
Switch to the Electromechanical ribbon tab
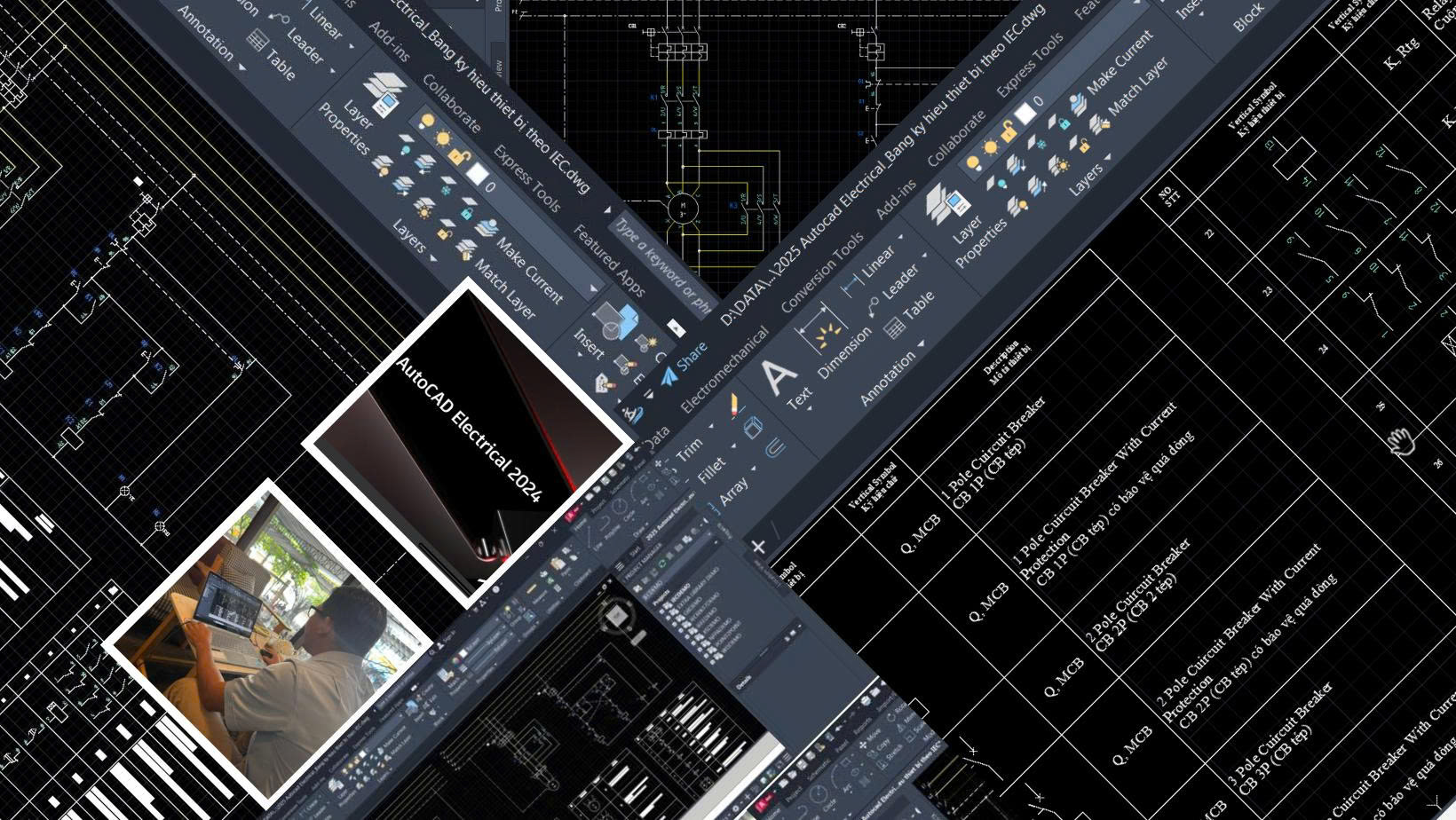coord(724,372)
